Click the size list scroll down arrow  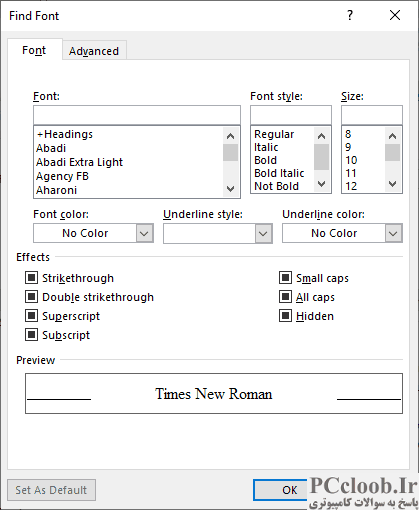(x=392, y=184)
